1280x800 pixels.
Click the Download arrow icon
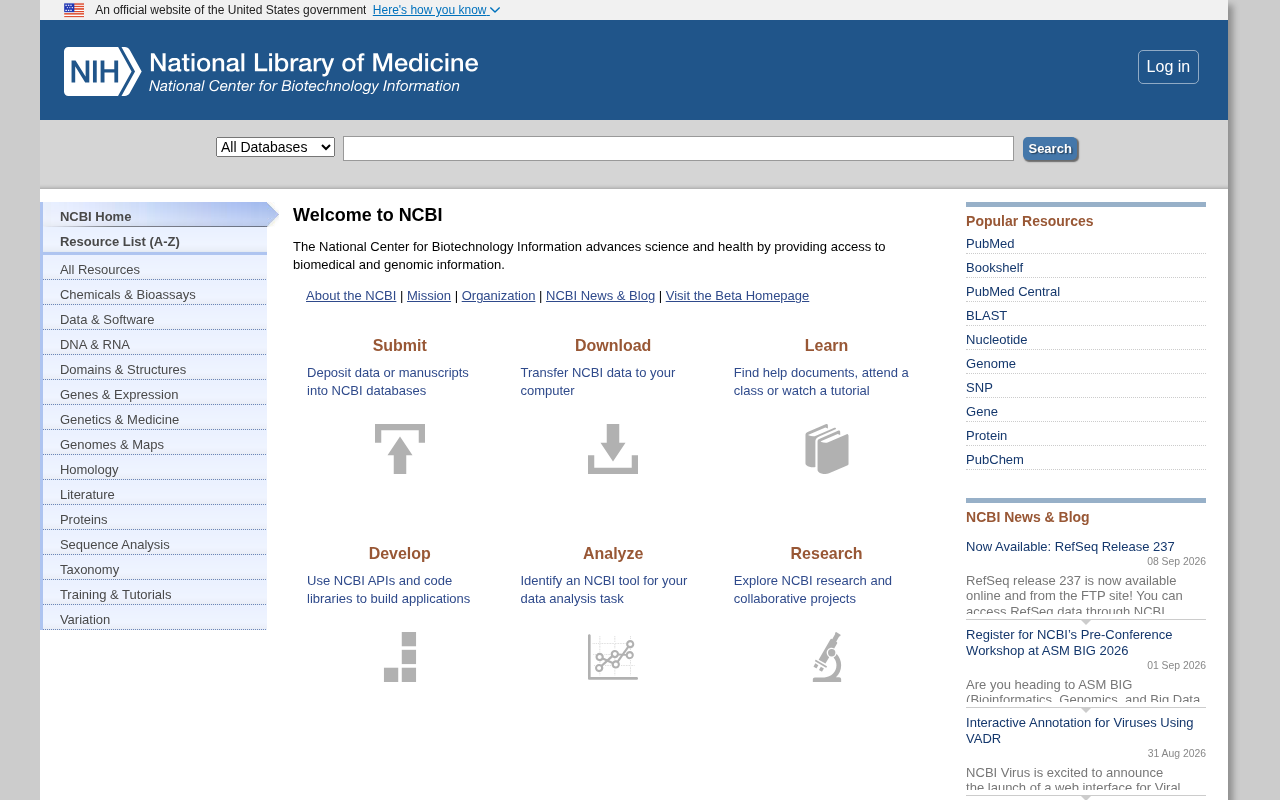click(613, 449)
